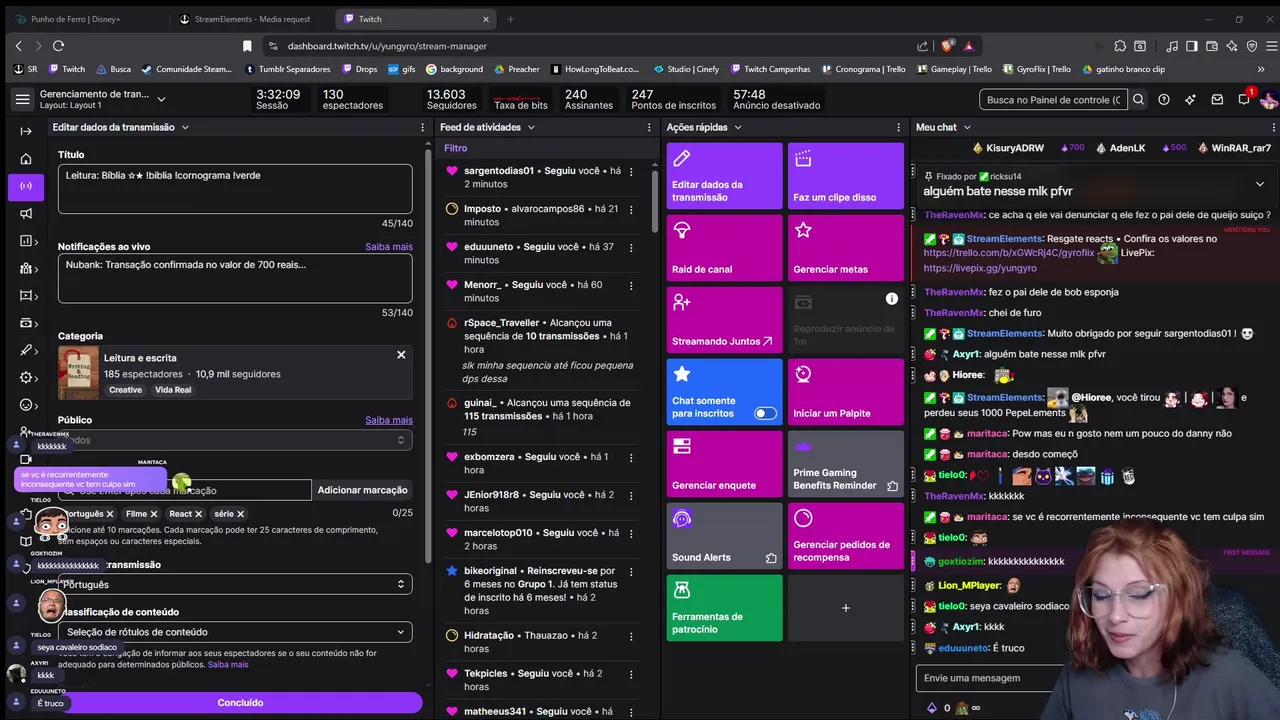Remove the Leitura e escrita category

[x=401, y=355]
